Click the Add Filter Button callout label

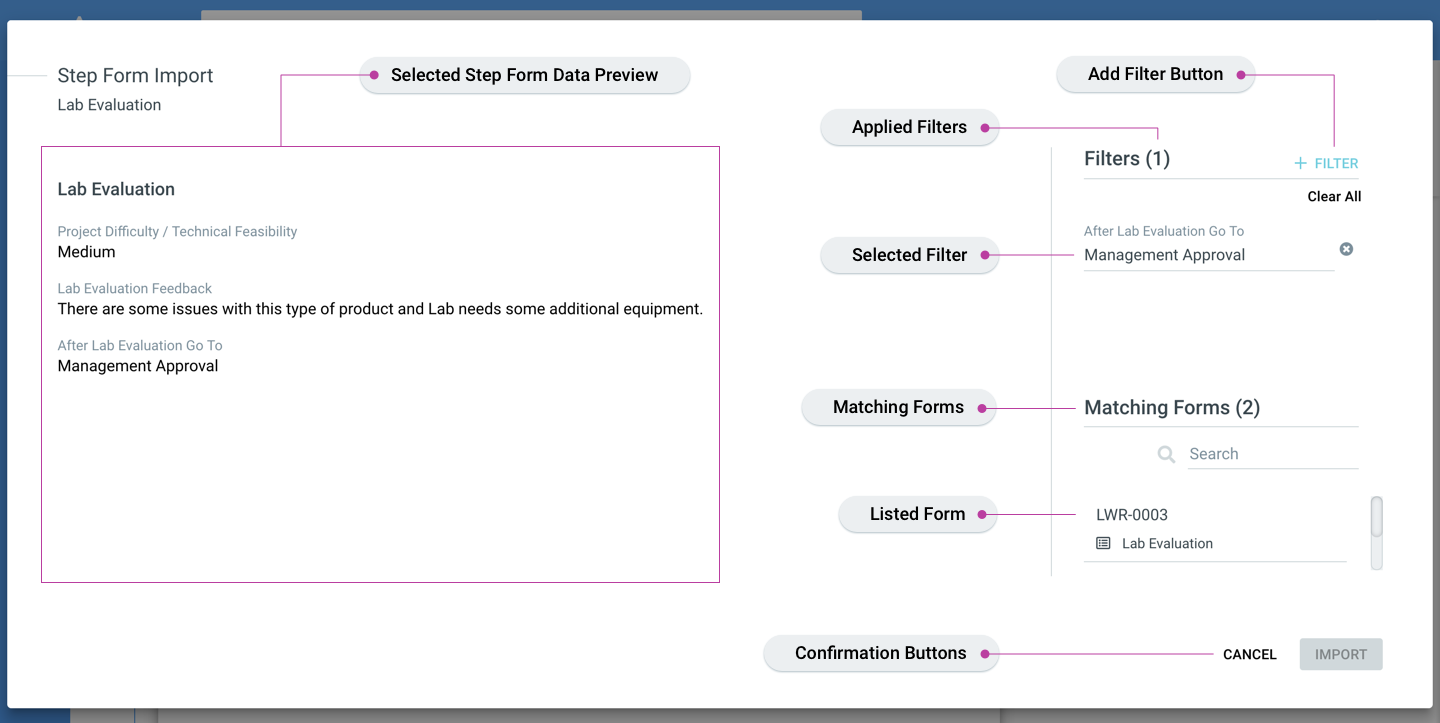(1155, 74)
